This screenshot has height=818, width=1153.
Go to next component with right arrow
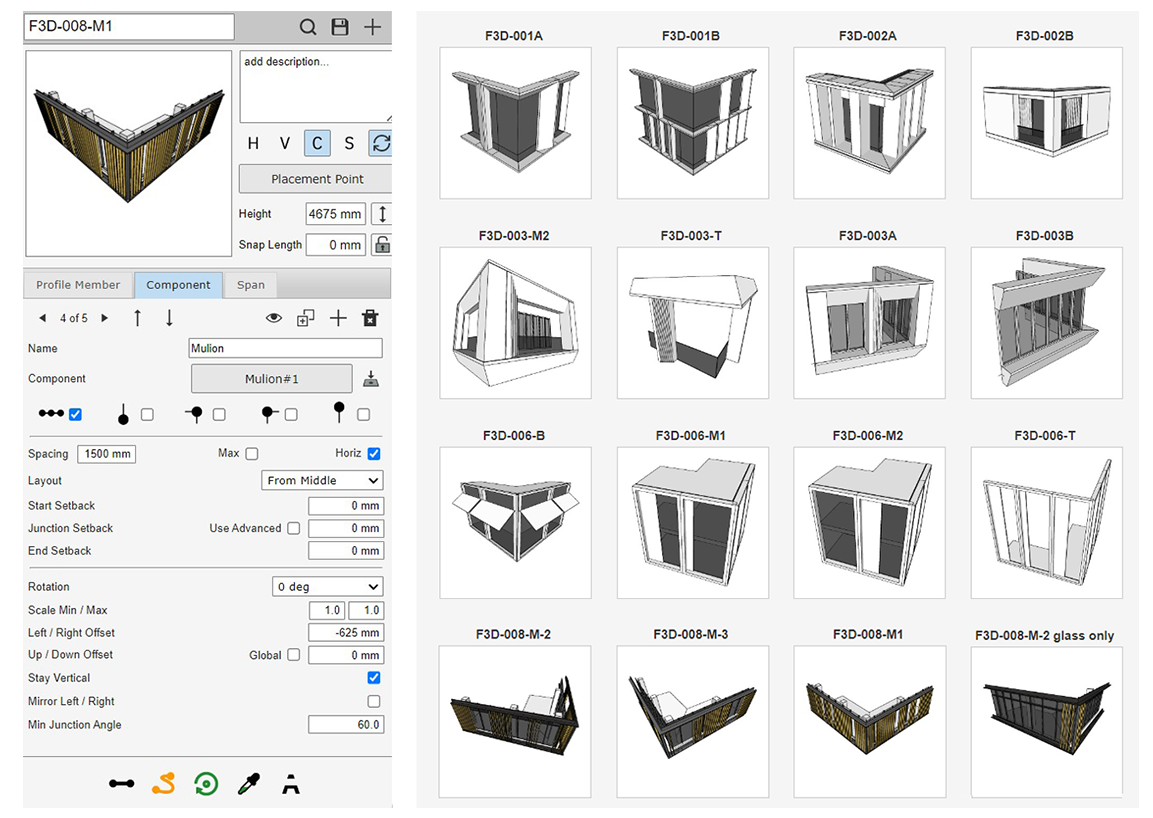click(105, 318)
